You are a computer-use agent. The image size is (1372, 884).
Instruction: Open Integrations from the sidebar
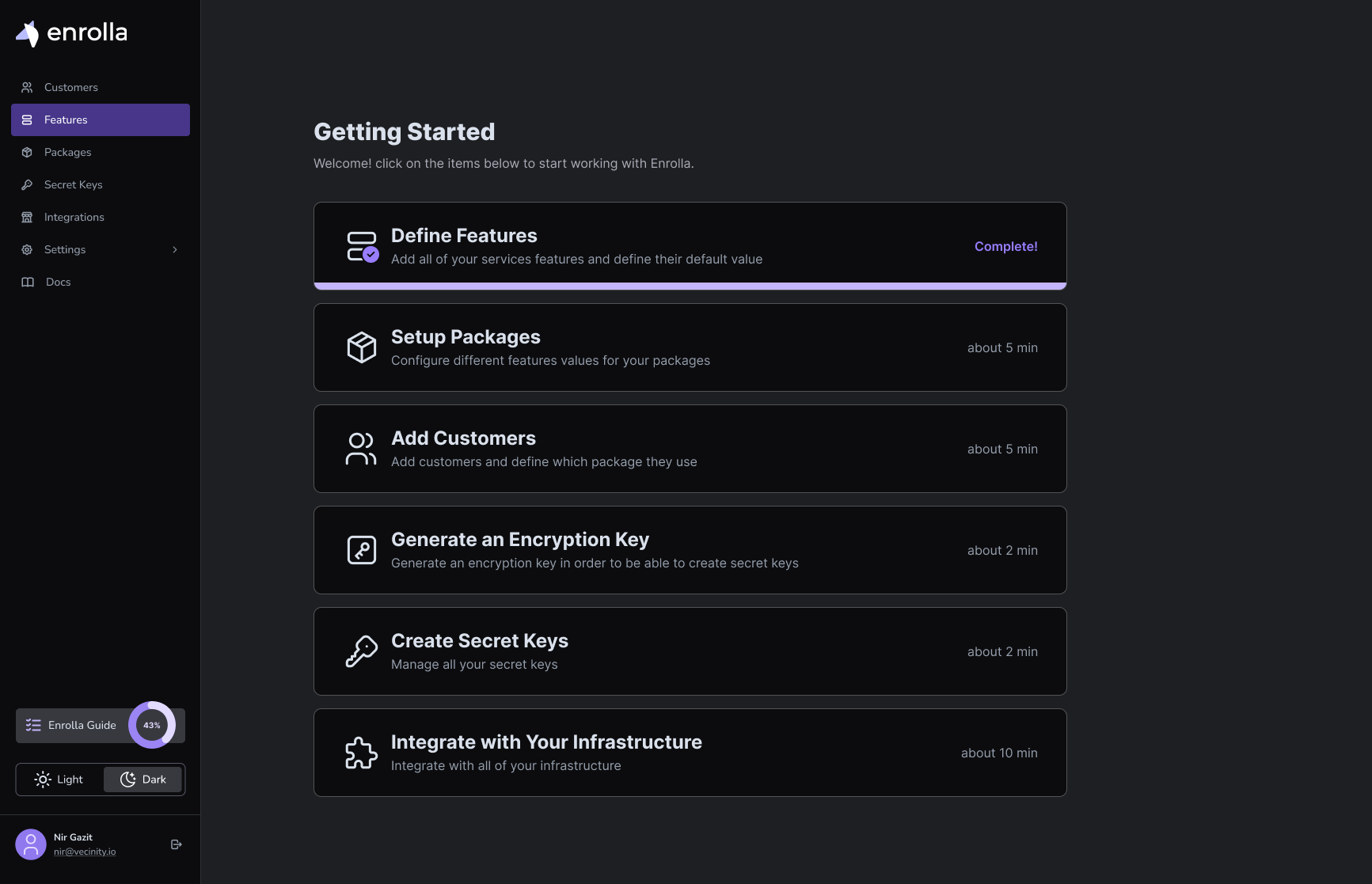tap(101, 217)
